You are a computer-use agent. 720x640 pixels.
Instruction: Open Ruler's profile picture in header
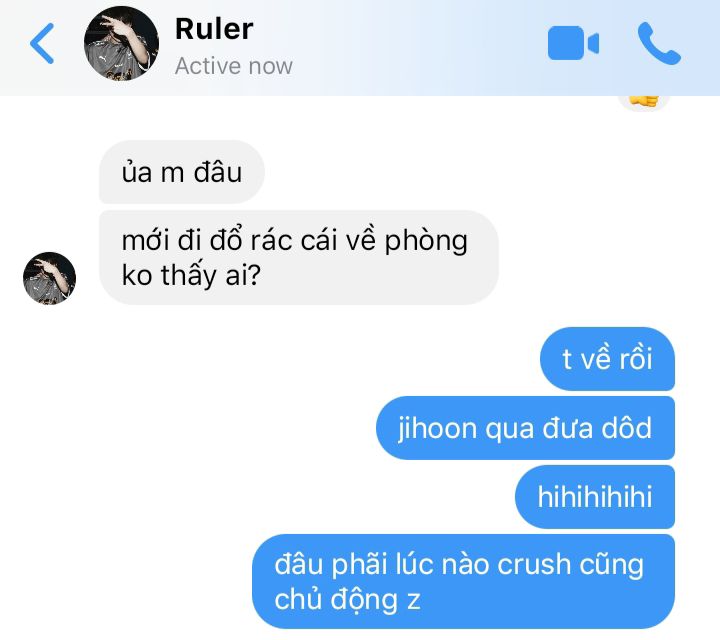point(121,43)
